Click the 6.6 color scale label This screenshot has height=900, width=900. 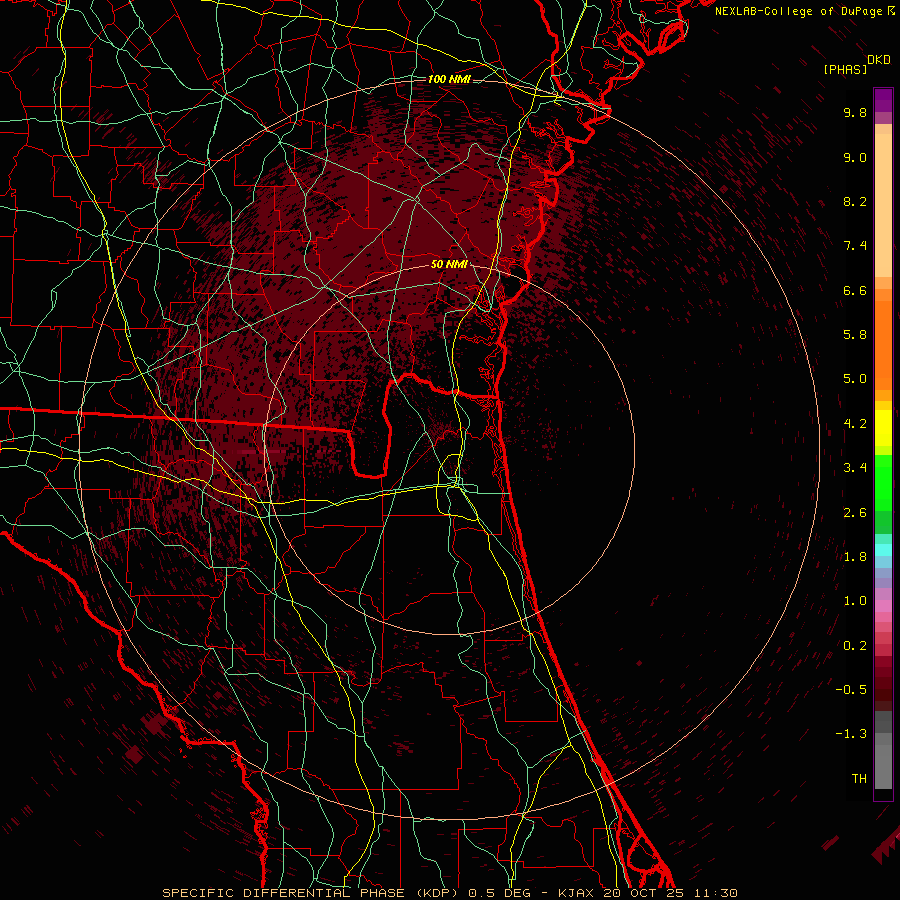[855, 290]
